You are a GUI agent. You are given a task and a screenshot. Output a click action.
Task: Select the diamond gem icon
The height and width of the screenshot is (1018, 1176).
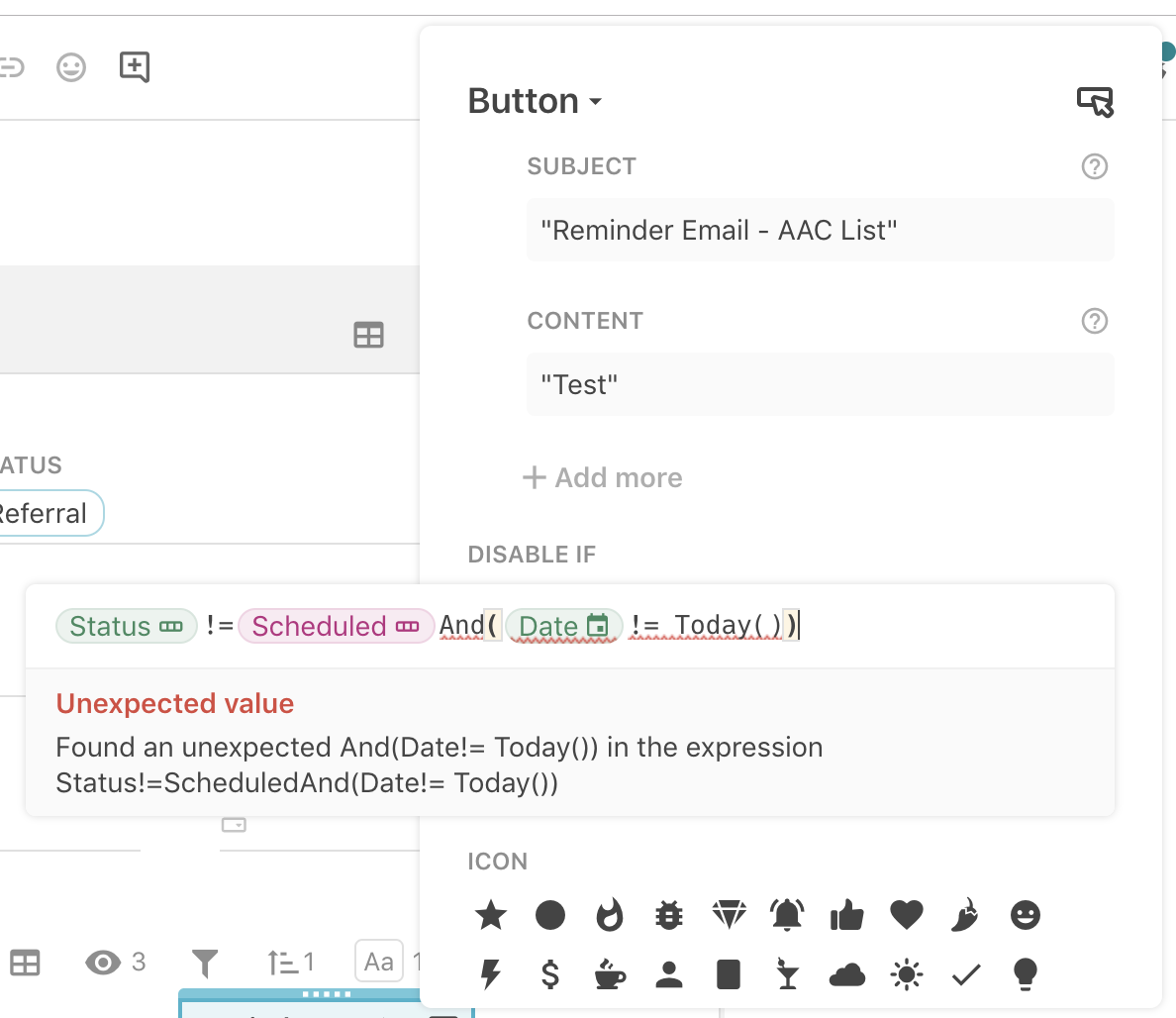(x=729, y=915)
